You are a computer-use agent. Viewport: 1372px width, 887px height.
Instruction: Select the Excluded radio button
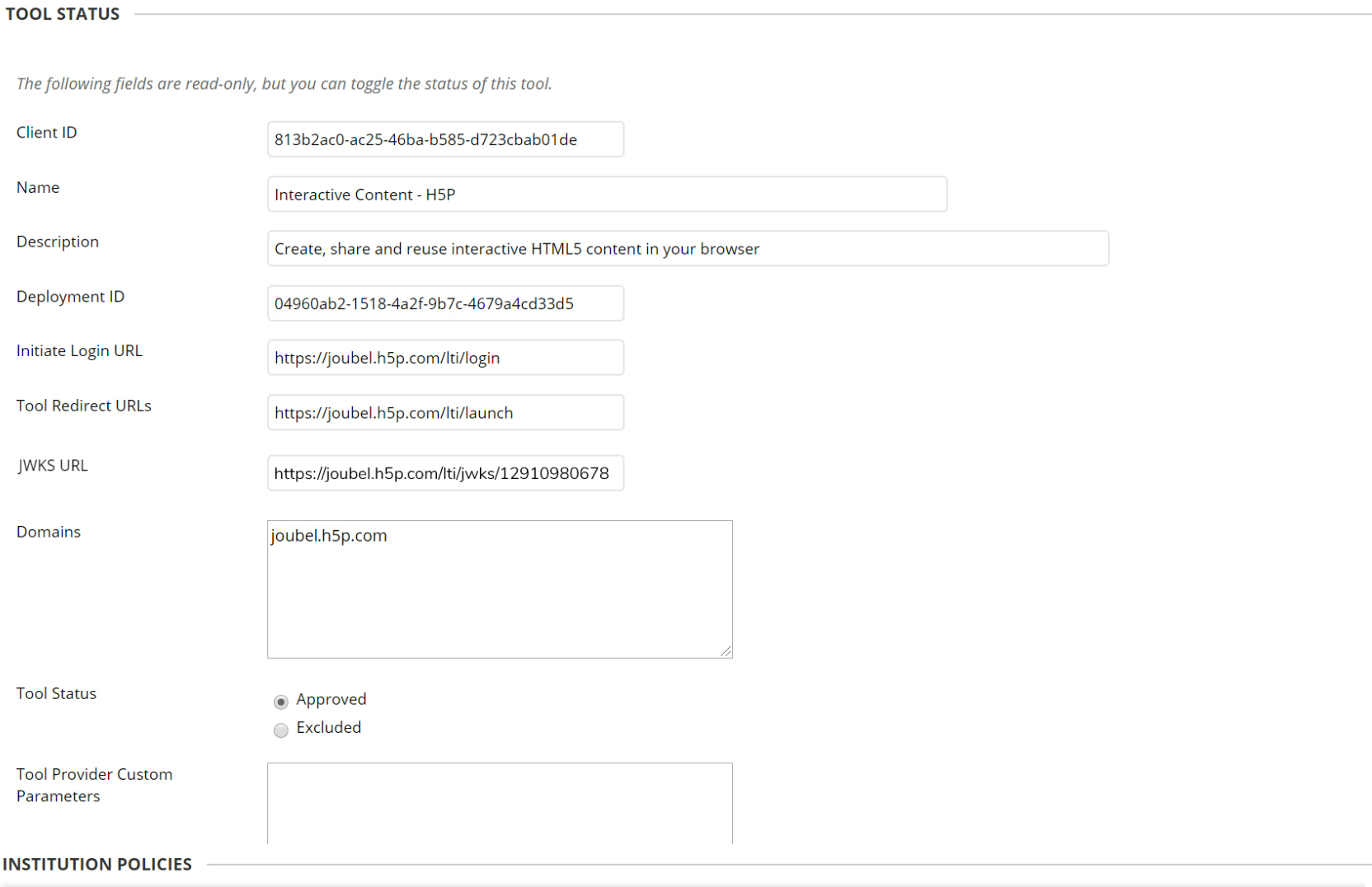281,730
